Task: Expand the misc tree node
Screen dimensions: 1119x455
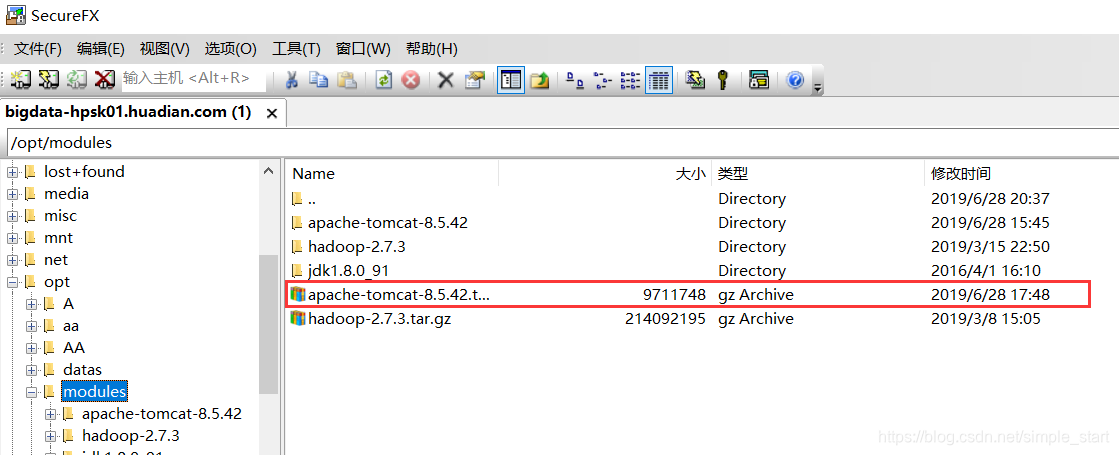Action: click(13, 216)
